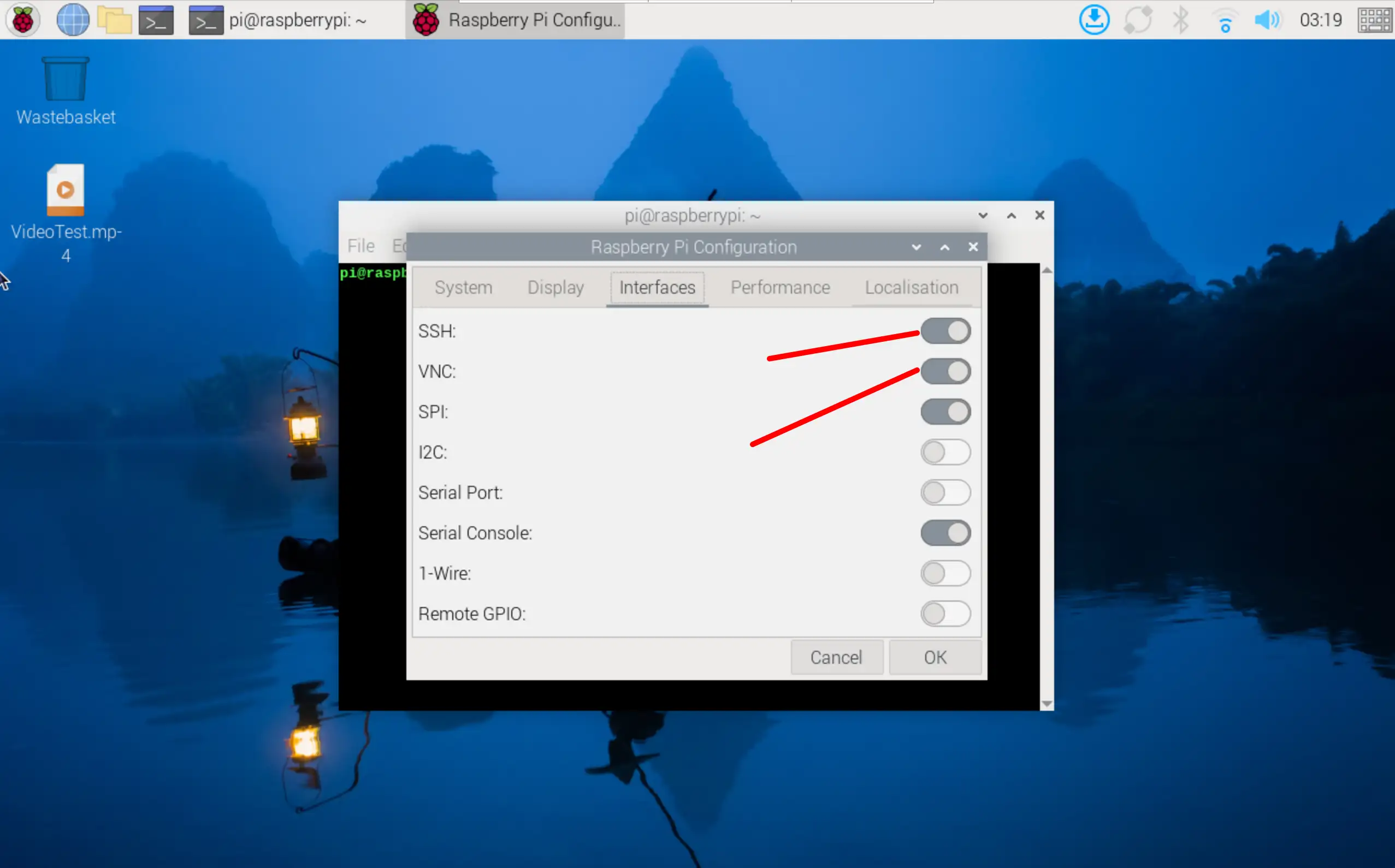Select the Wastebasket desktop icon
The height and width of the screenshot is (868, 1395).
tap(66, 91)
